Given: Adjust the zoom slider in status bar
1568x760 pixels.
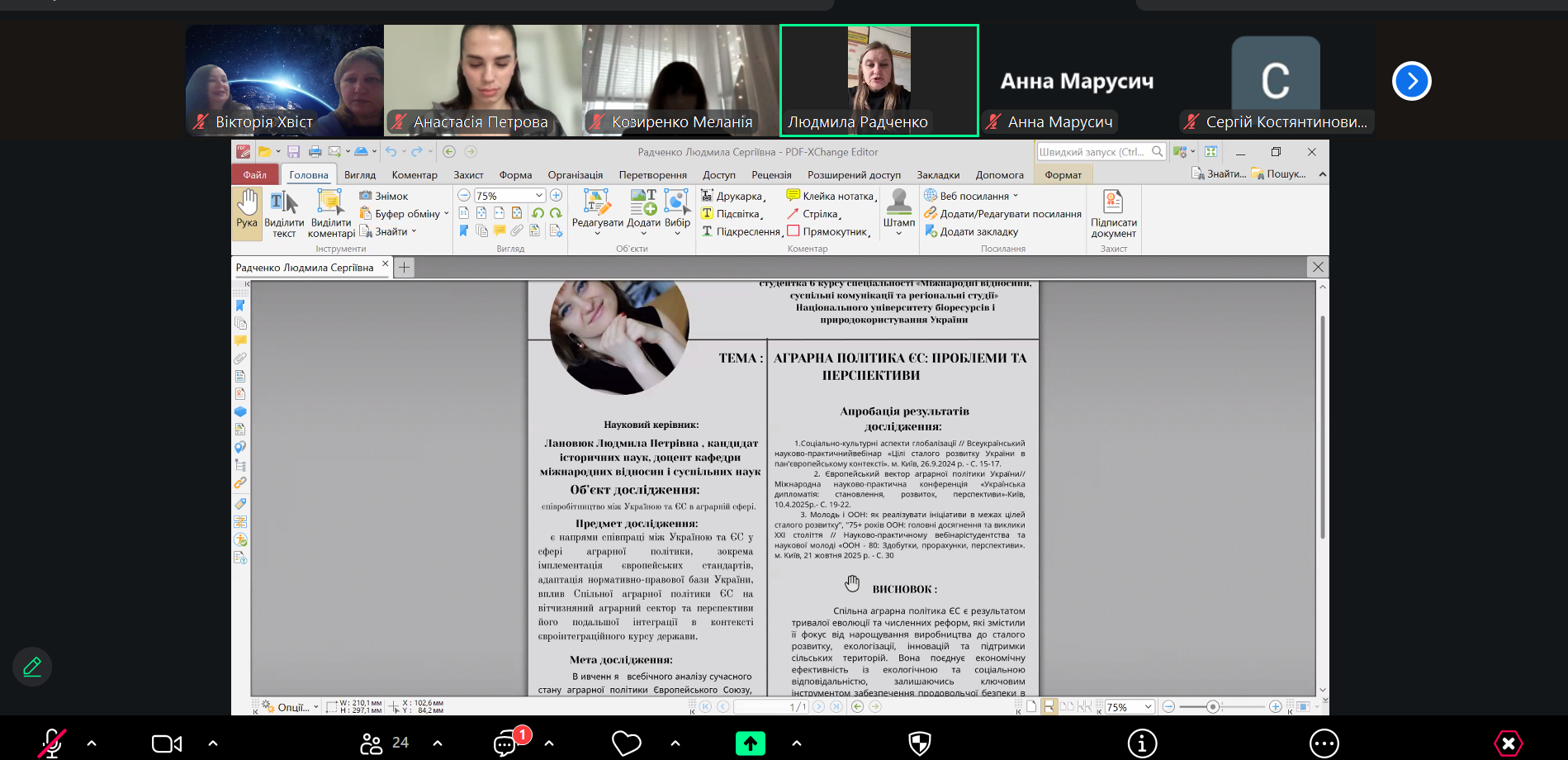Looking at the screenshot, I should 1212,707.
